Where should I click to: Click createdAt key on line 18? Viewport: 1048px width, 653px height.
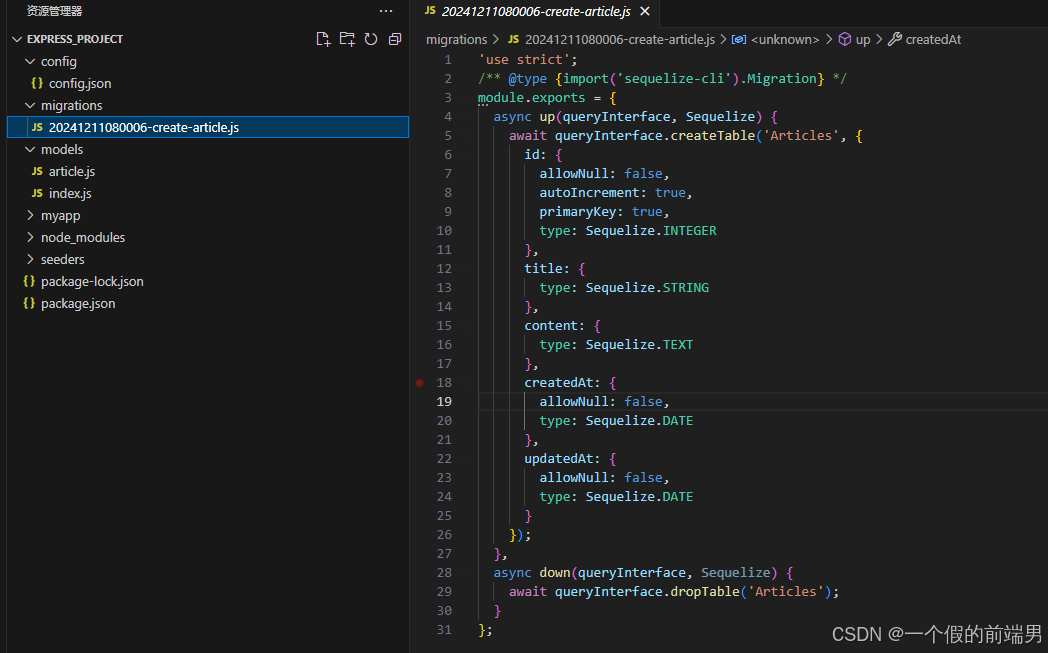click(x=559, y=383)
